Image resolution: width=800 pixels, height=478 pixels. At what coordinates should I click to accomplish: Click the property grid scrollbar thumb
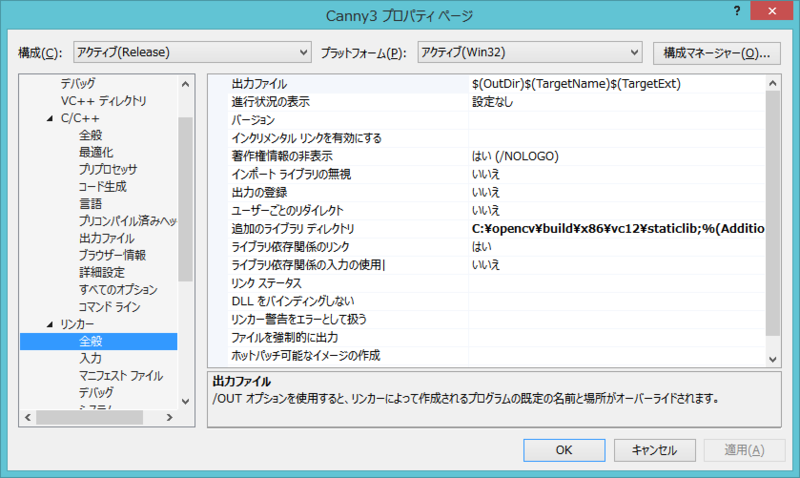(x=773, y=213)
